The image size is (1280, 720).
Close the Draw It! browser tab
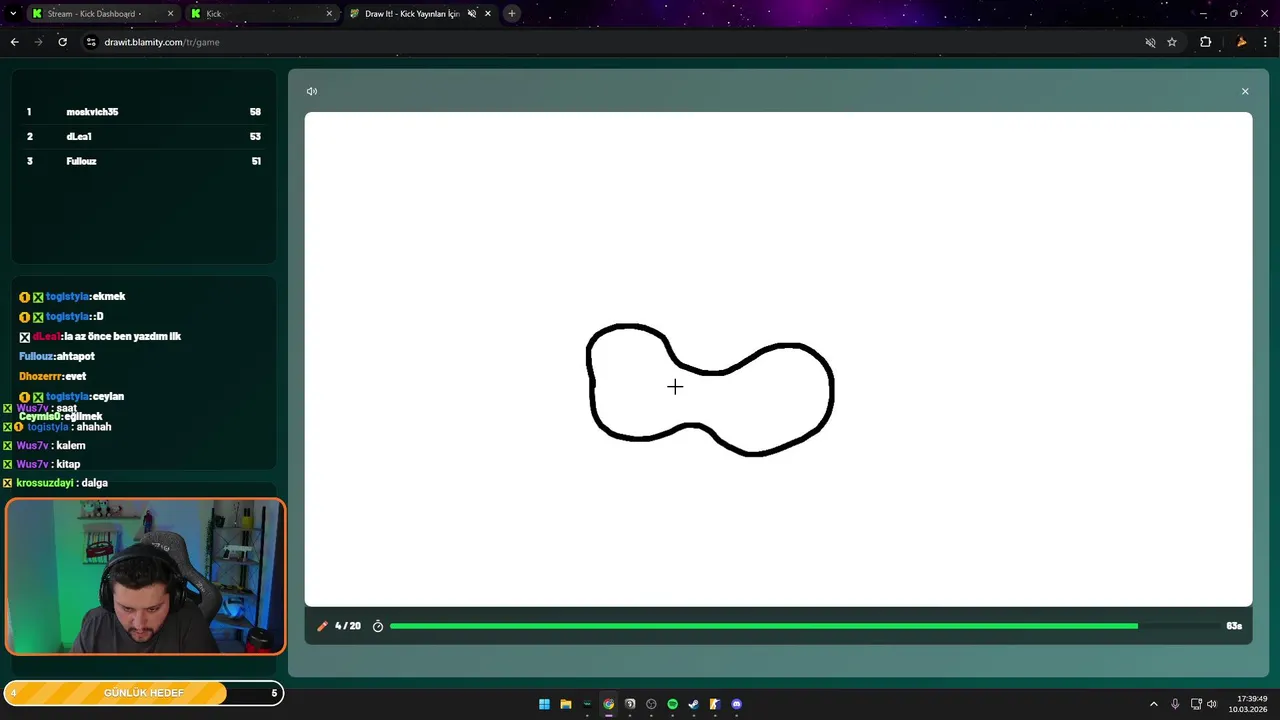click(488, 14)
